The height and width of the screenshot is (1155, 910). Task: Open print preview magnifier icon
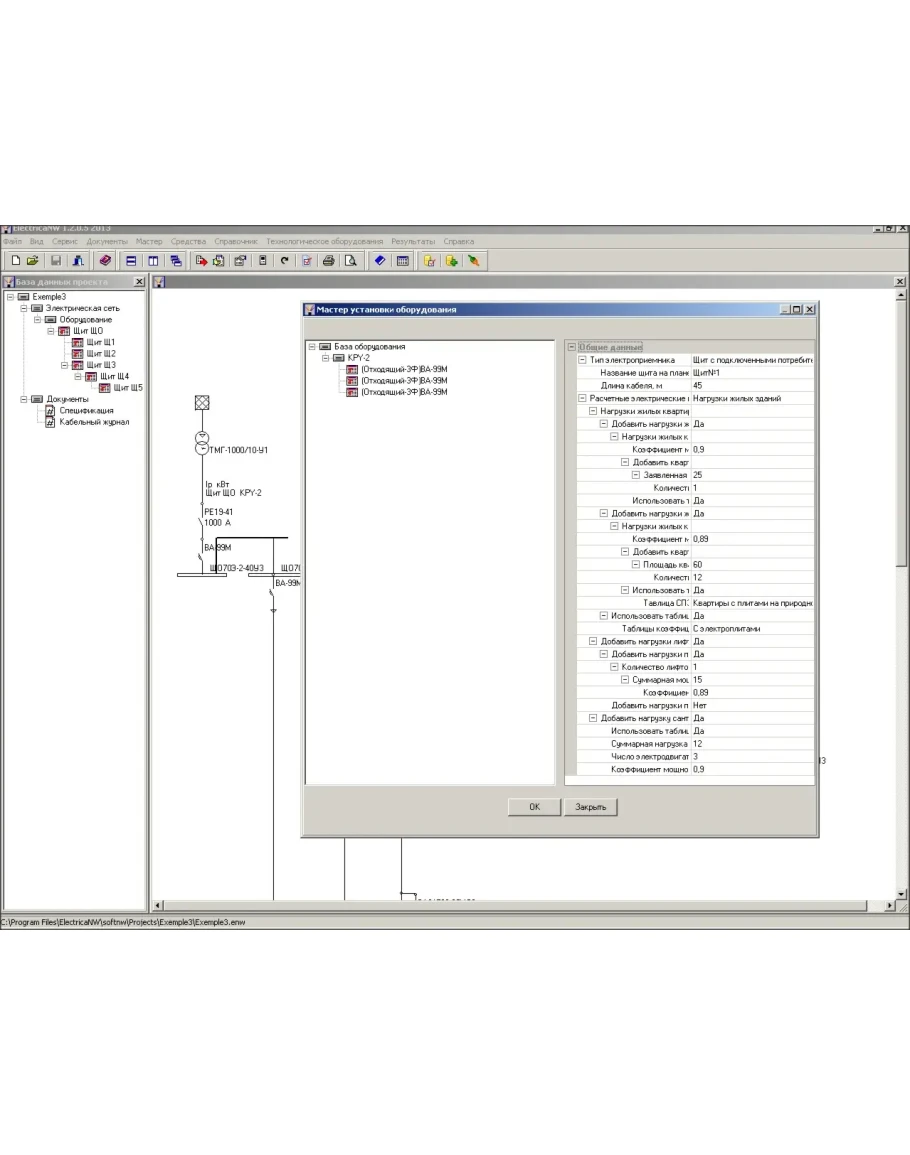pos(350,261)
